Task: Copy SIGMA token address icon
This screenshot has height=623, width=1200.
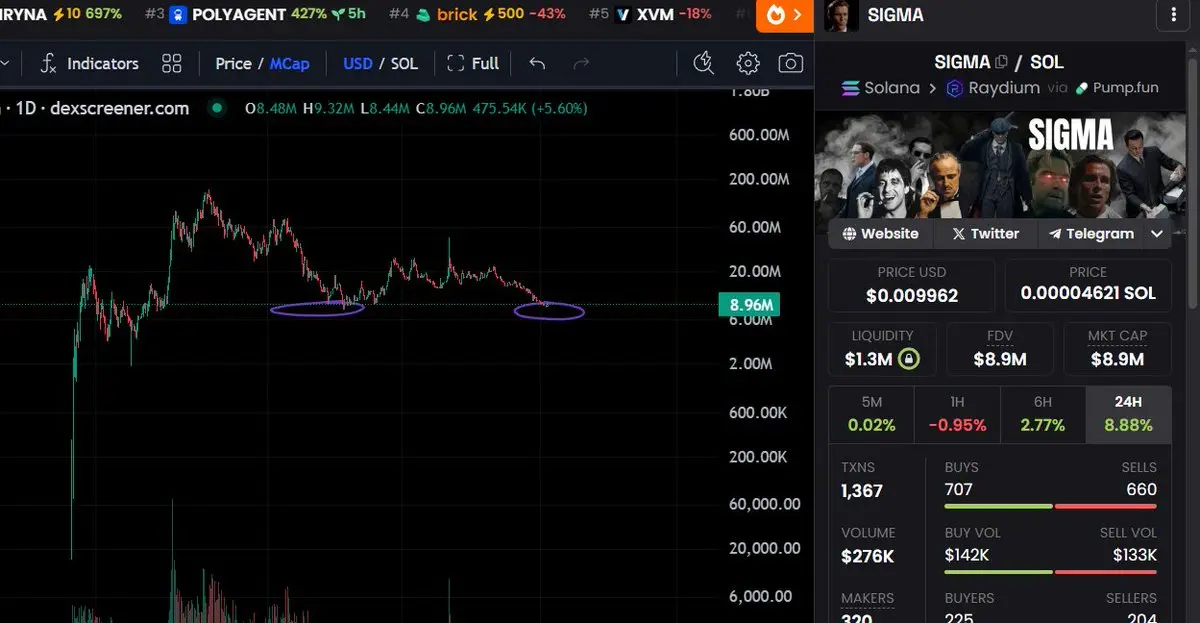Action: [x=1002, y=62]
